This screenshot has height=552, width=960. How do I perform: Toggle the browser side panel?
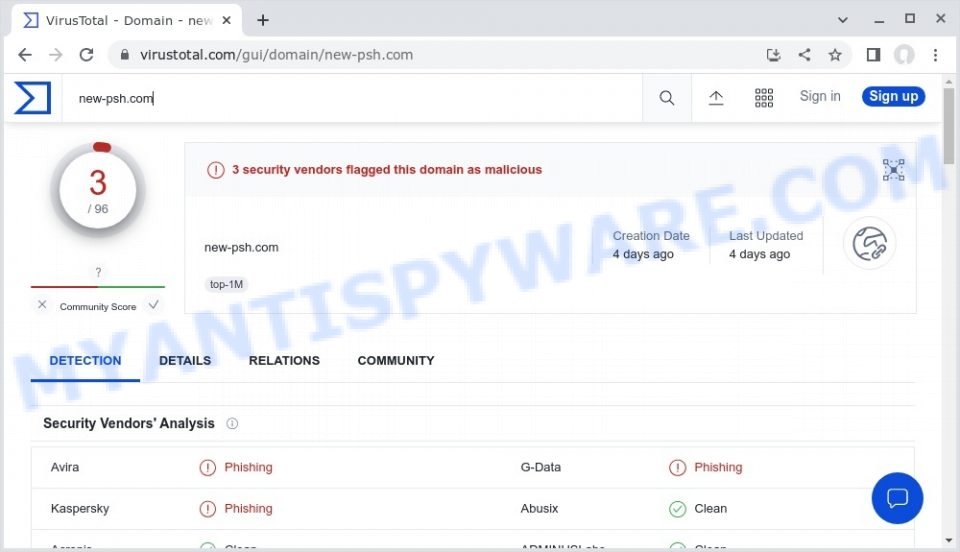tap(873, 55)
